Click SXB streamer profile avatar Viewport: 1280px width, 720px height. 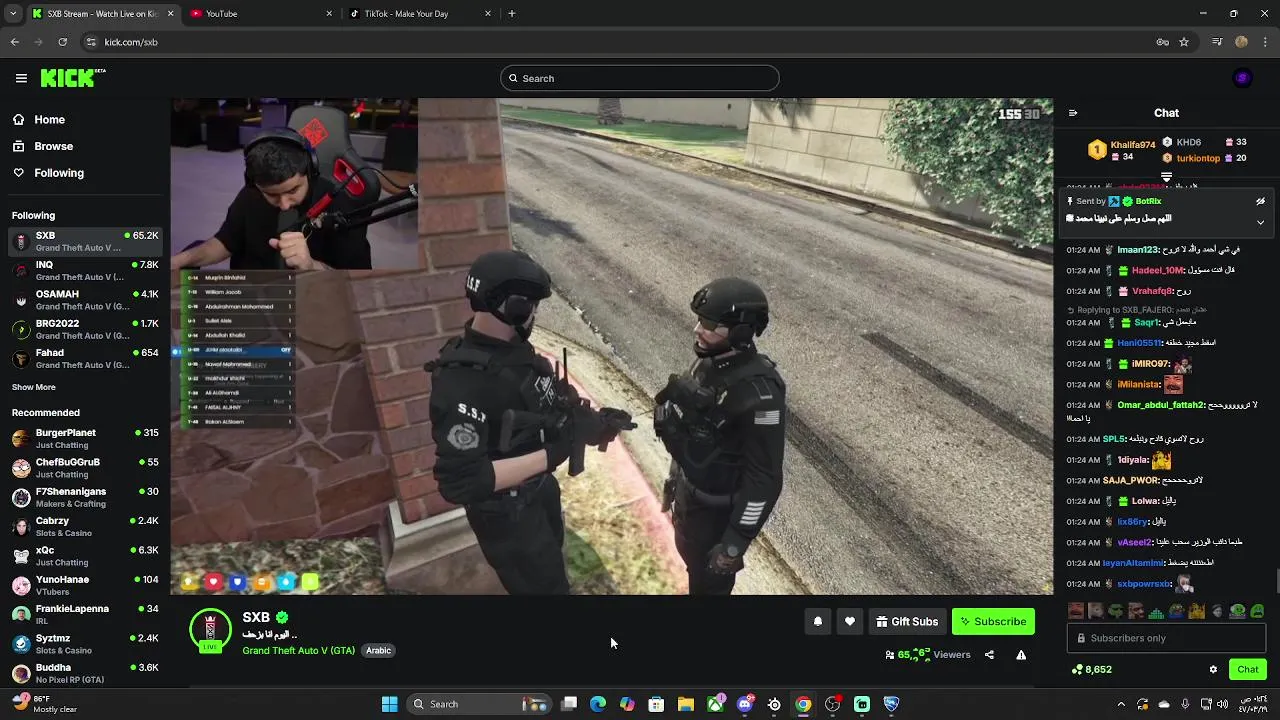coord(210,630)
